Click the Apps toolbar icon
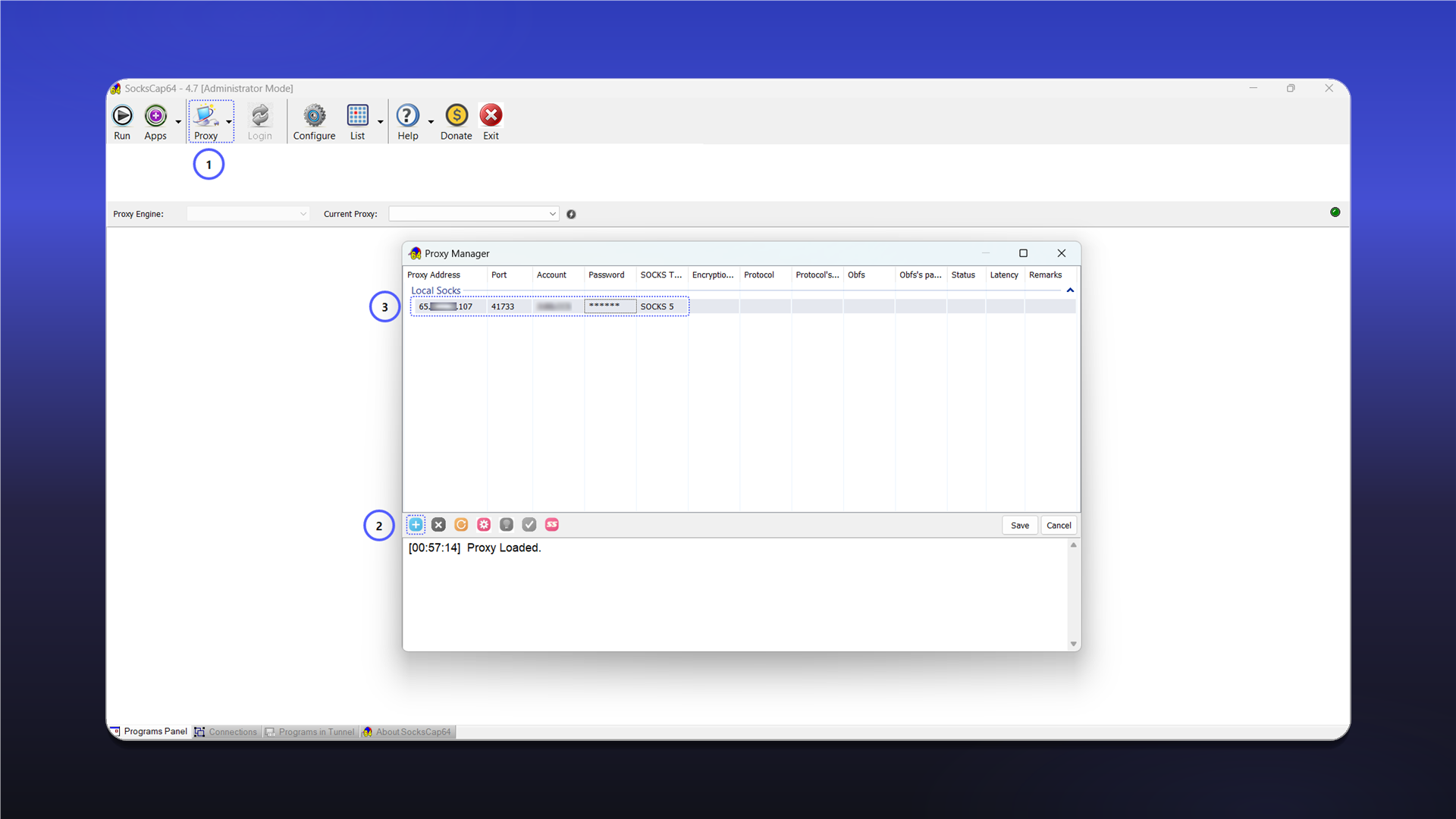The height and width of the screenshot is (819, 1456). tap(155, 115)
